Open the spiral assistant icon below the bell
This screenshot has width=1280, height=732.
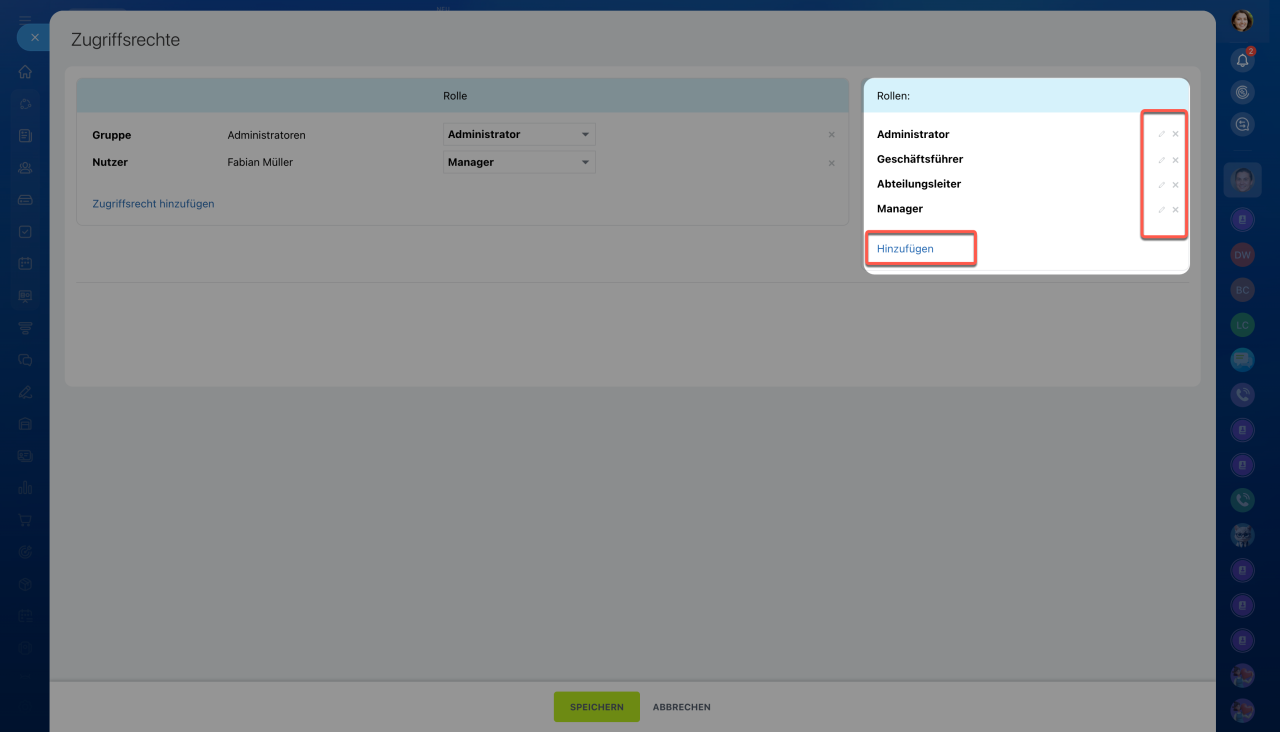1243,92
